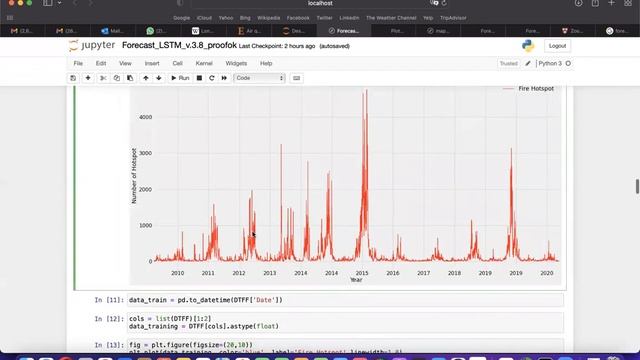Restart kernel and run all cells
The height and width of the screenshot is (360, 640).
(x=224, y=78)
